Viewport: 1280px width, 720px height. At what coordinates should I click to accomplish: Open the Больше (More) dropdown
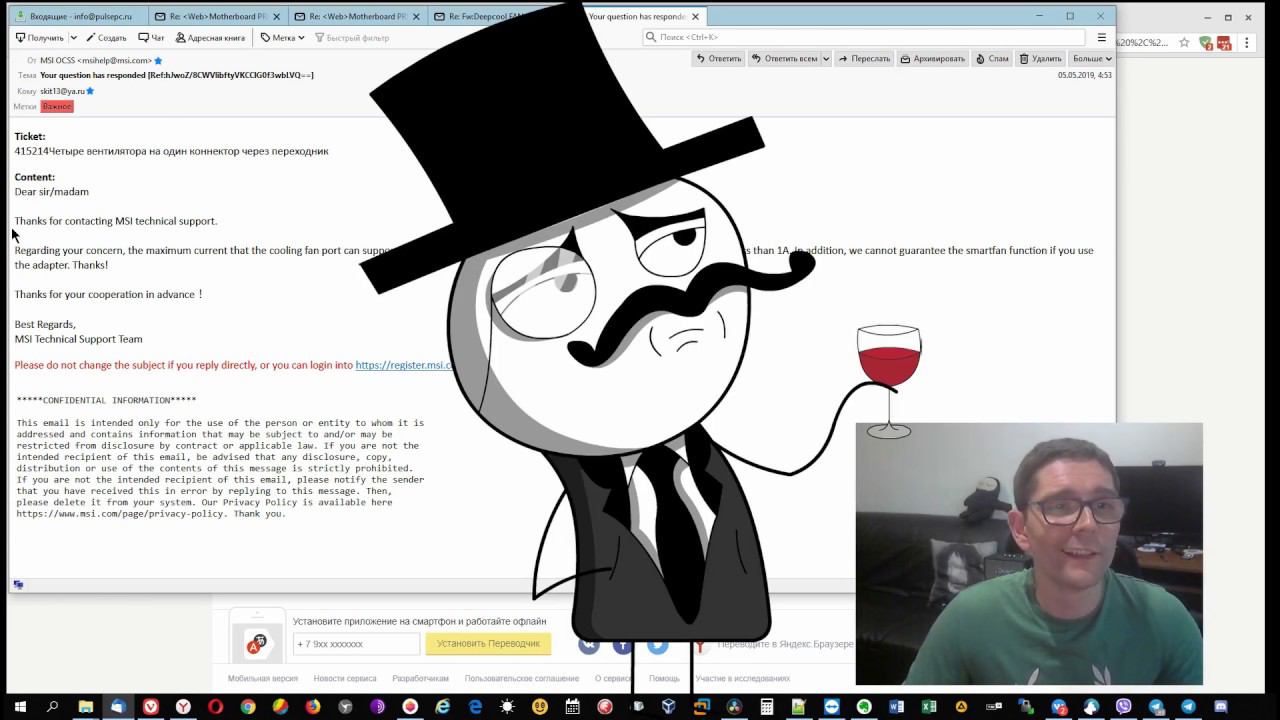tap(1092, 59)
